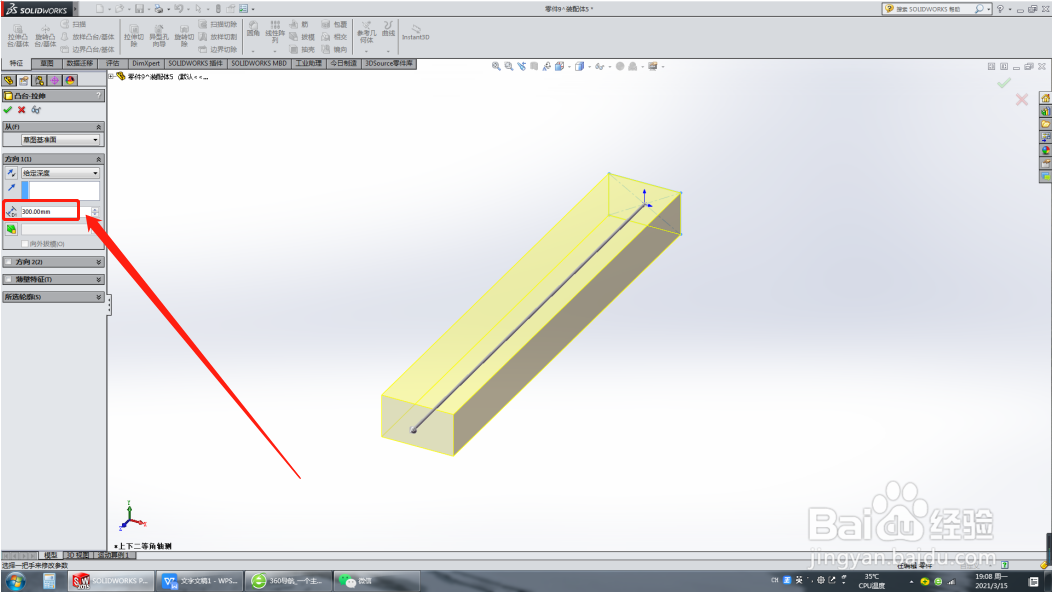Click the depth spinner arrows
1053x593 pixels.
95,212
